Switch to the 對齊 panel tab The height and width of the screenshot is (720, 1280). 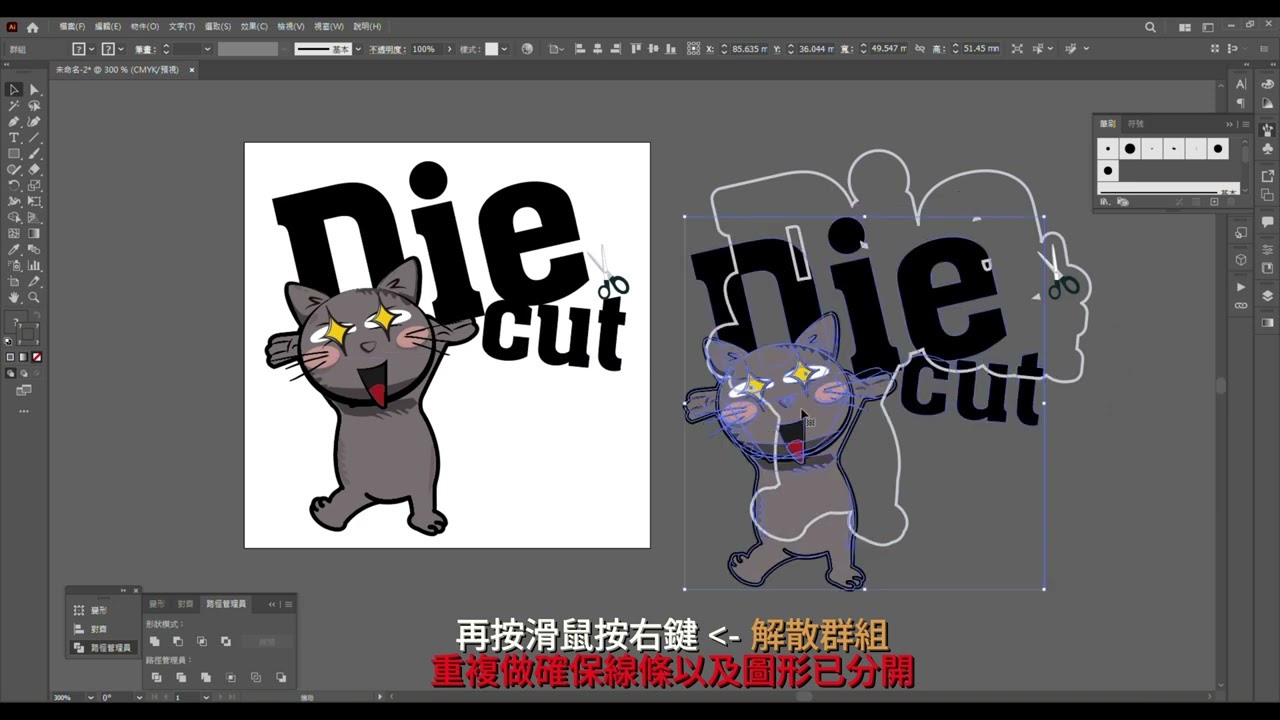185,604
